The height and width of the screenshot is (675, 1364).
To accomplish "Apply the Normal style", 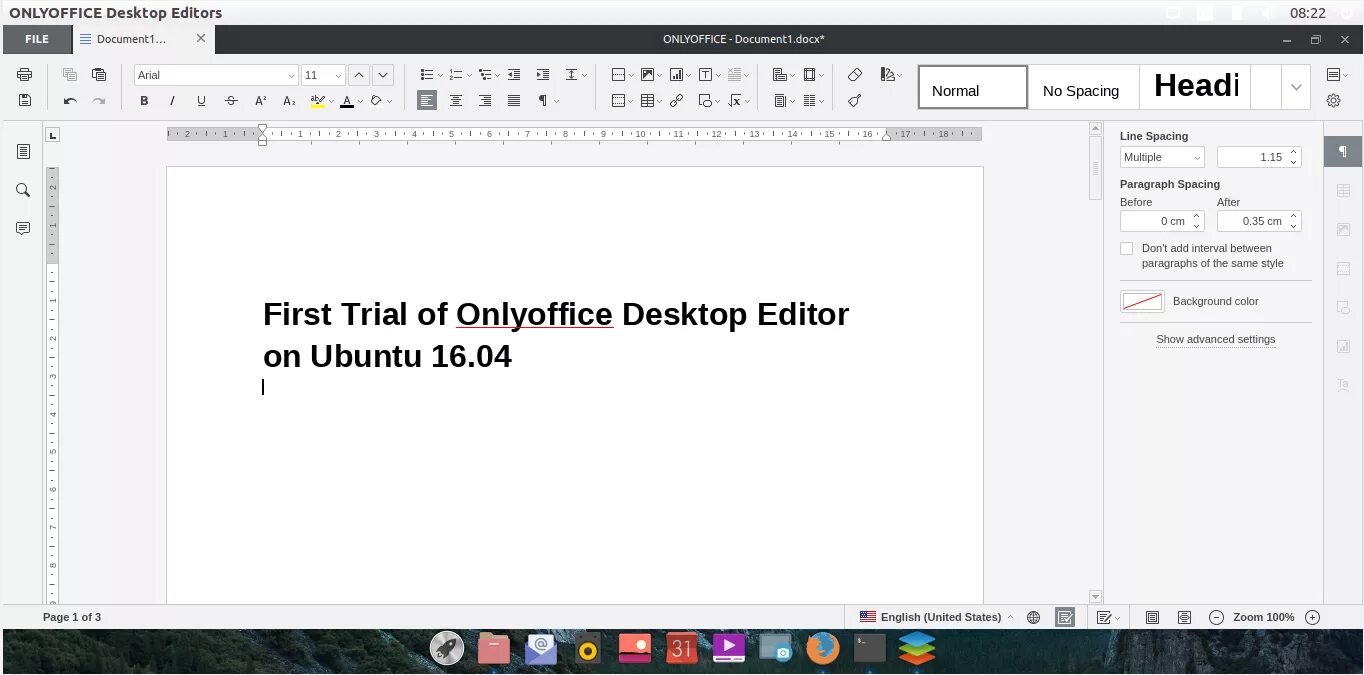I will point(973,87).
